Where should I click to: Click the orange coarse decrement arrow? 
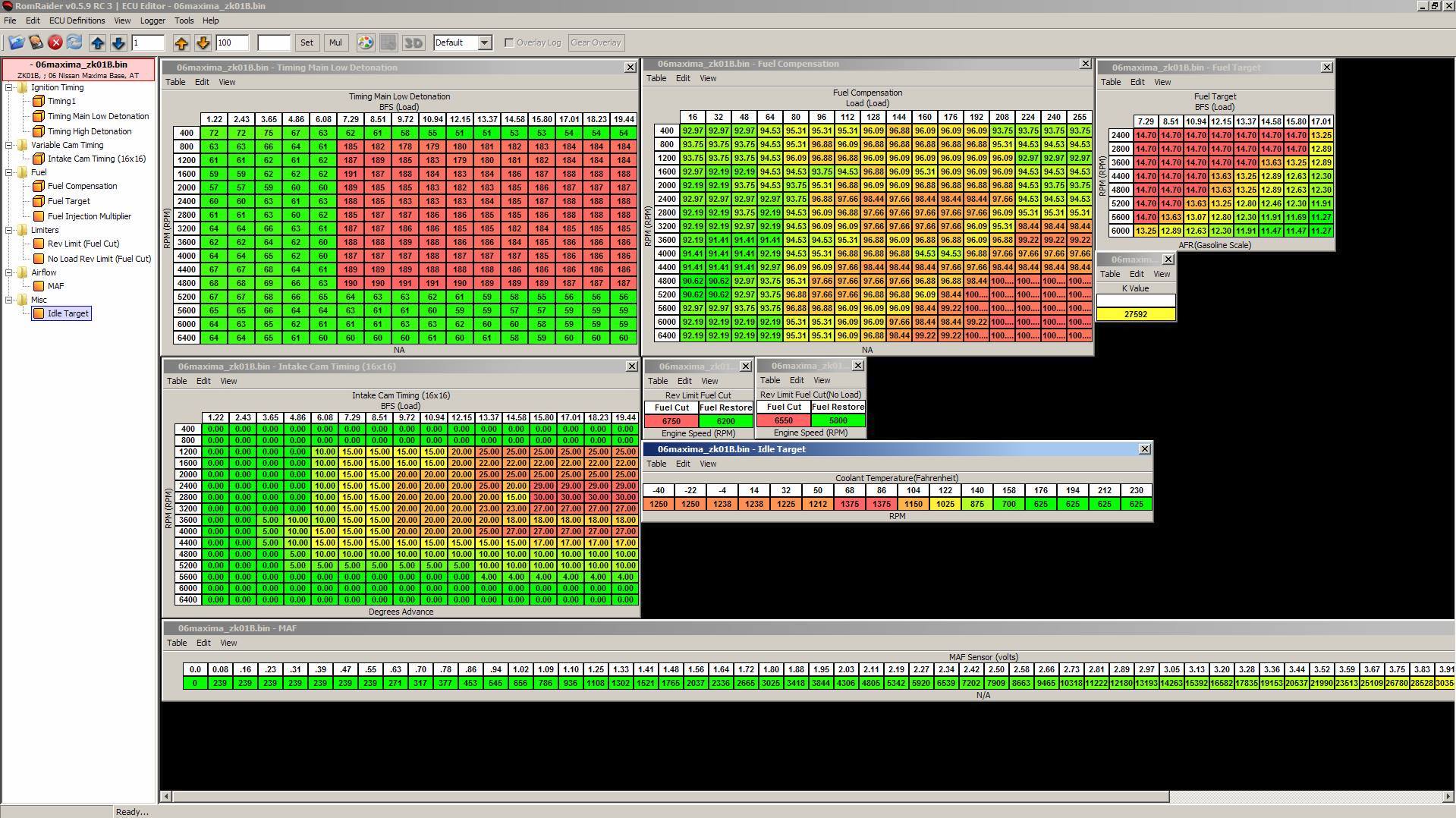(203, 42)
